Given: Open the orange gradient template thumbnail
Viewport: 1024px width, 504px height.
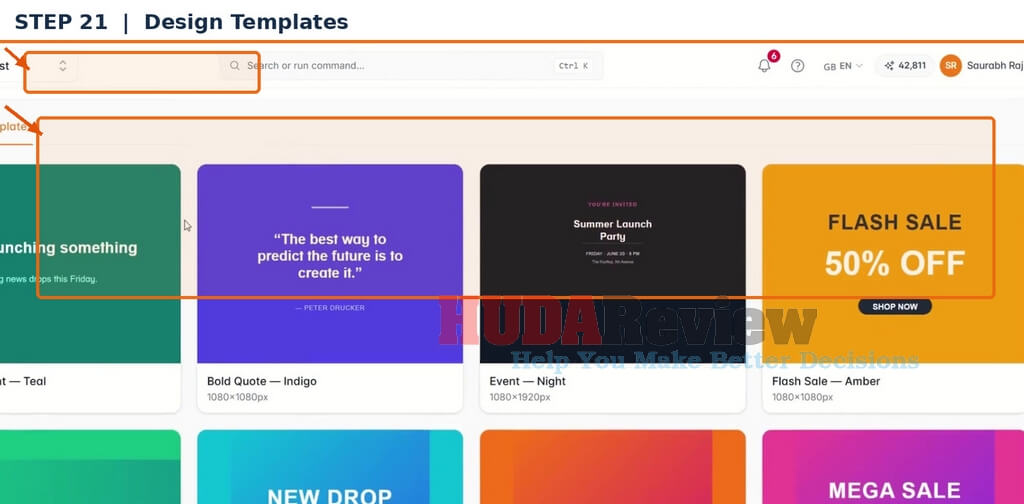Looking at the screenshot, I should pos(613,467).
